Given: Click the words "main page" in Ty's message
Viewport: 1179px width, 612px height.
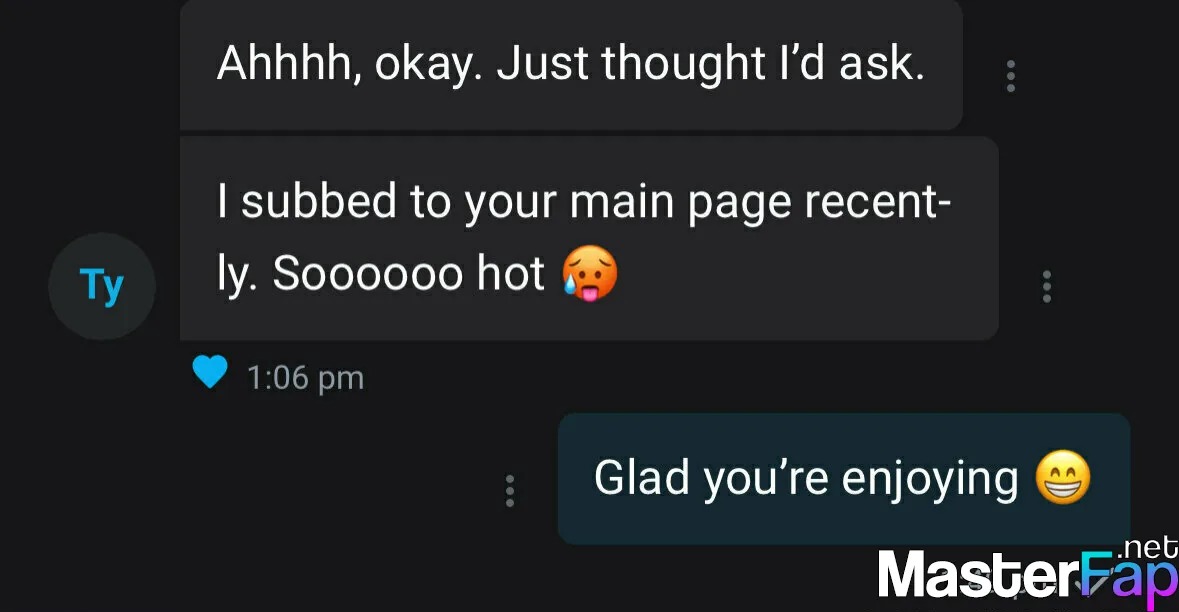Looking at the screenshot, I should point(680,205).
